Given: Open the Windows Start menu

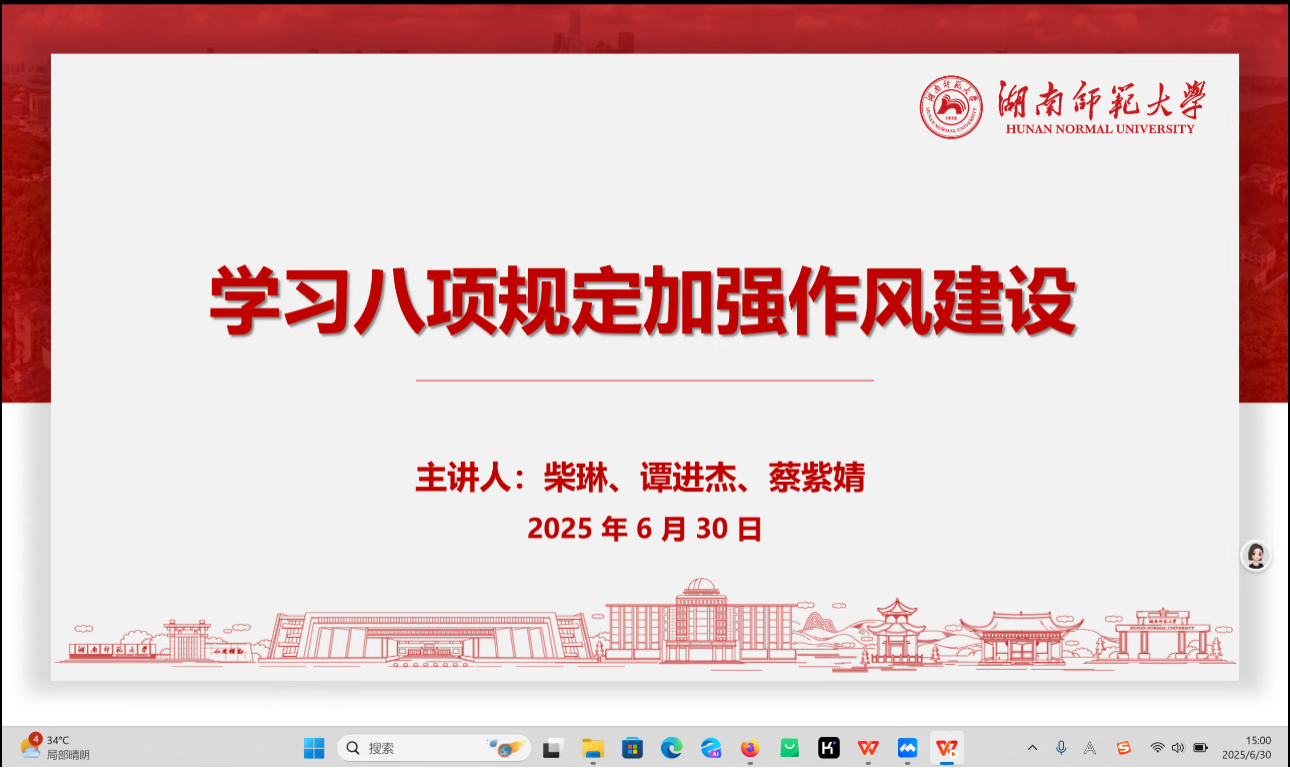Looking at the screenshot, I should pos(314,748).
